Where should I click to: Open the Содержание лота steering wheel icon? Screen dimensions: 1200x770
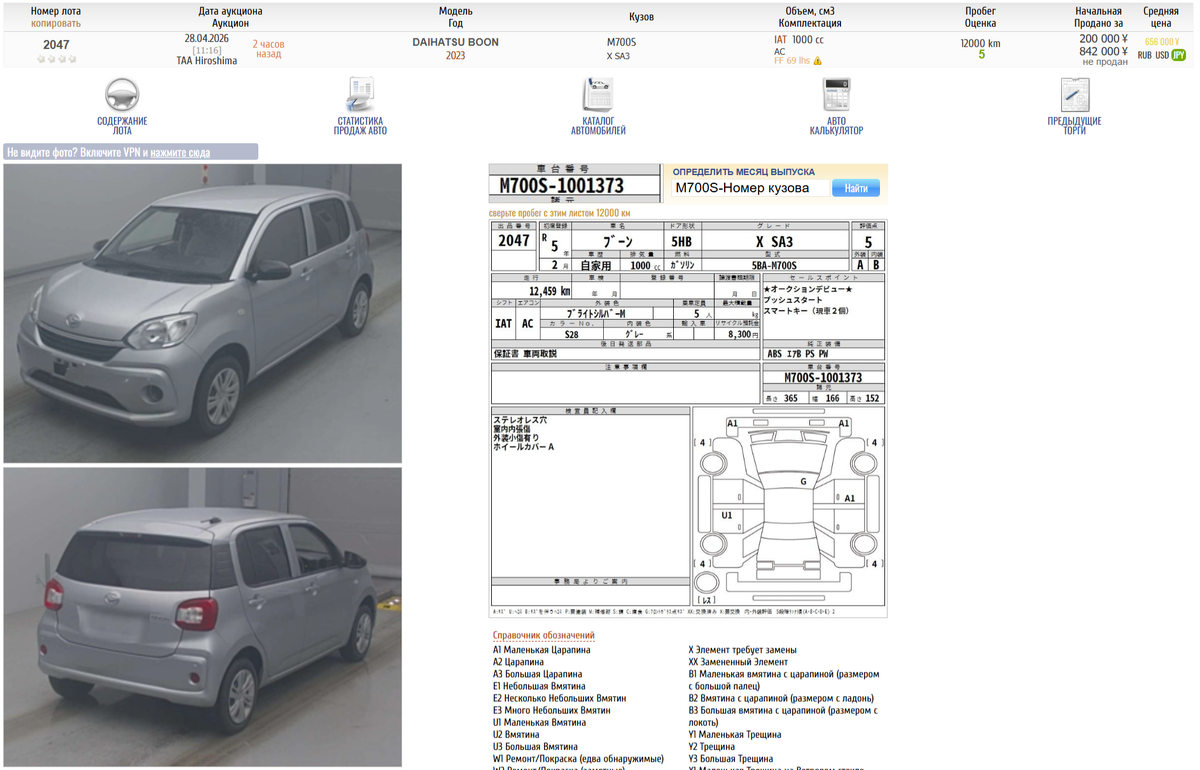click(122, 95)
